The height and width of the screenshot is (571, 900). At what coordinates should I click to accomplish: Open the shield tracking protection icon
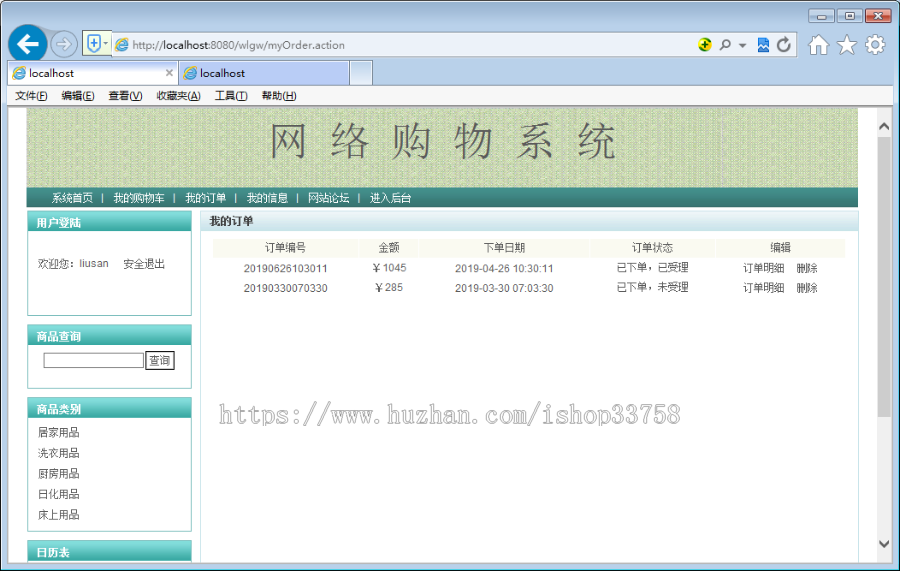(x=94, y=43)
